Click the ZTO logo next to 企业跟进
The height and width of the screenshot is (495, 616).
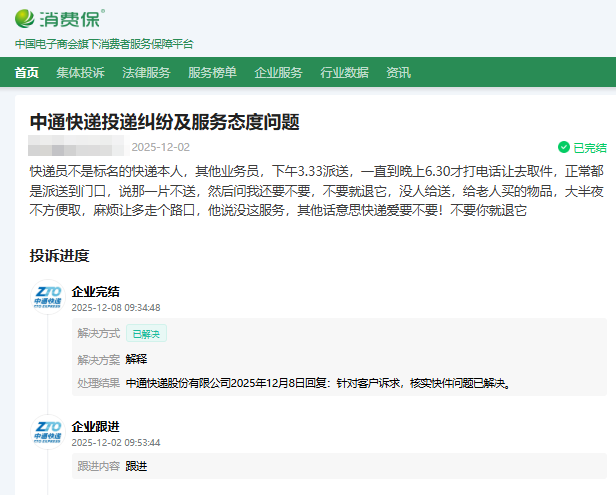click(x=47, y=432)
